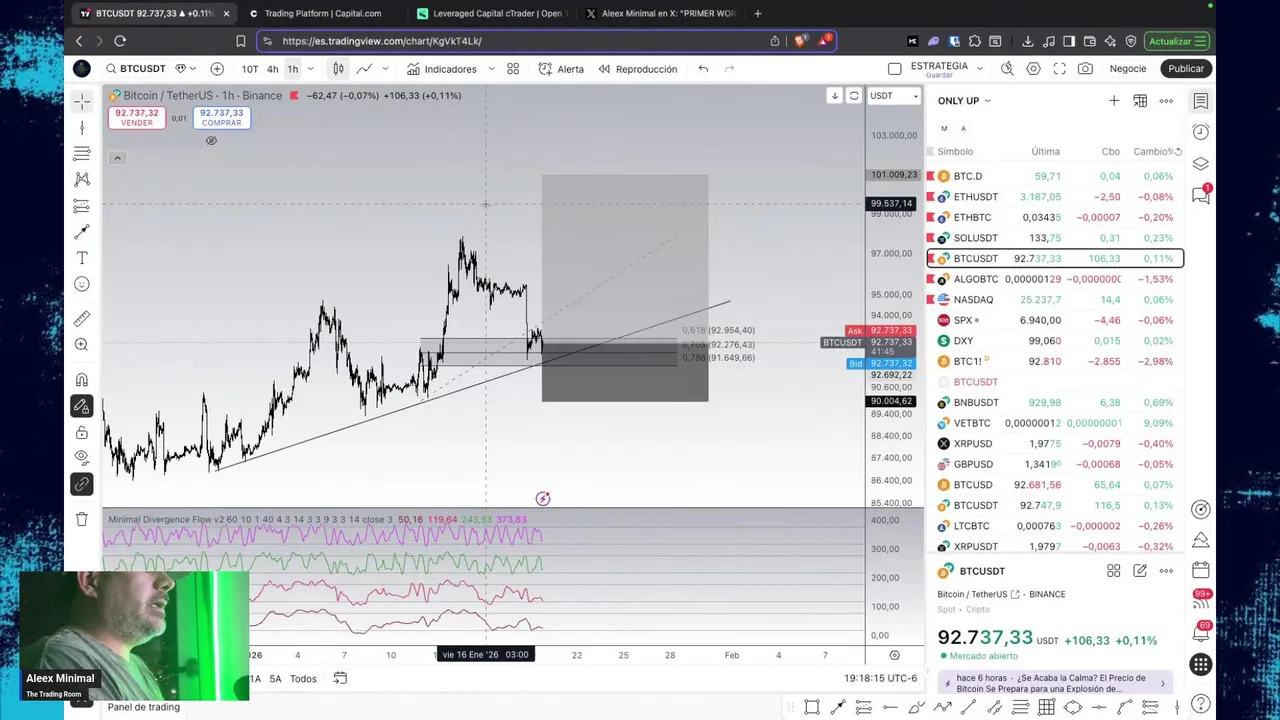Click the Negocie trade button
The image size is (1280, 720).
(x=1128, y=69)
